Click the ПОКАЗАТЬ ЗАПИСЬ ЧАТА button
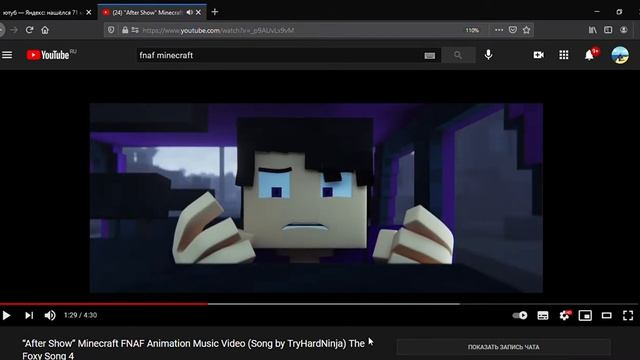The width and height of the screenshot is (640, 360). [504, 347]
